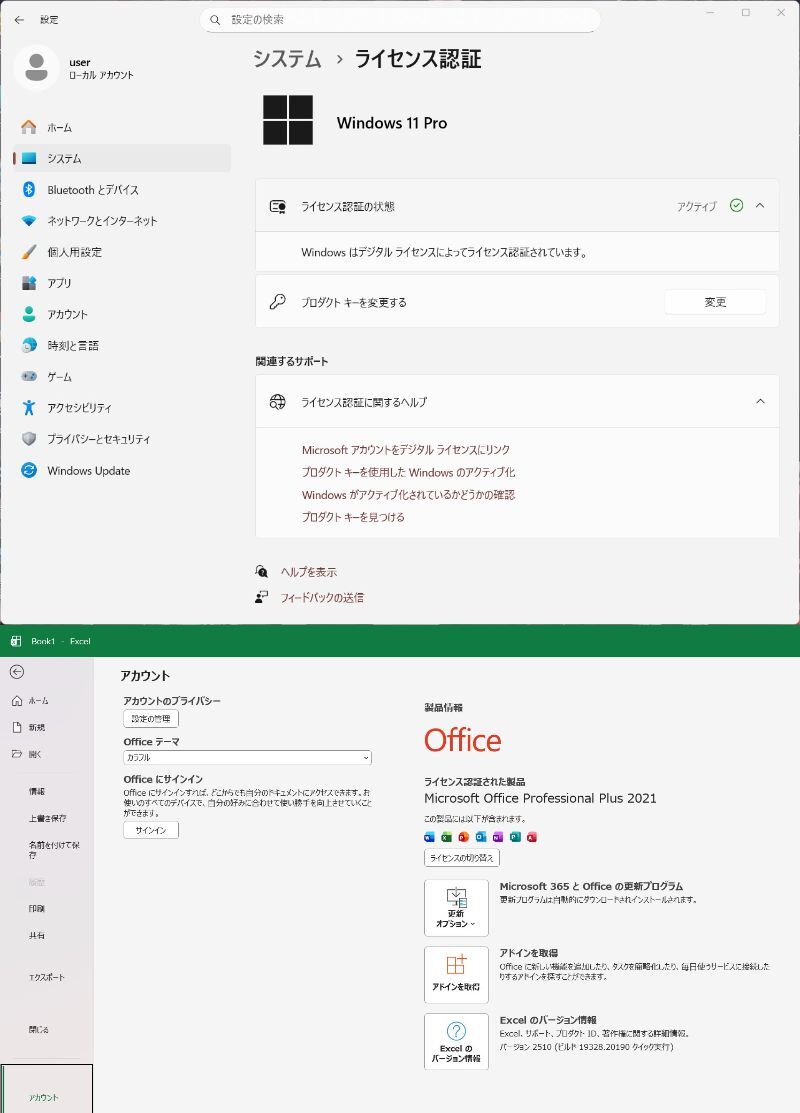This screenshot has width=800, height=1113.
Task: Click the アドインを取得 icon button
Action: click(456, 974)
